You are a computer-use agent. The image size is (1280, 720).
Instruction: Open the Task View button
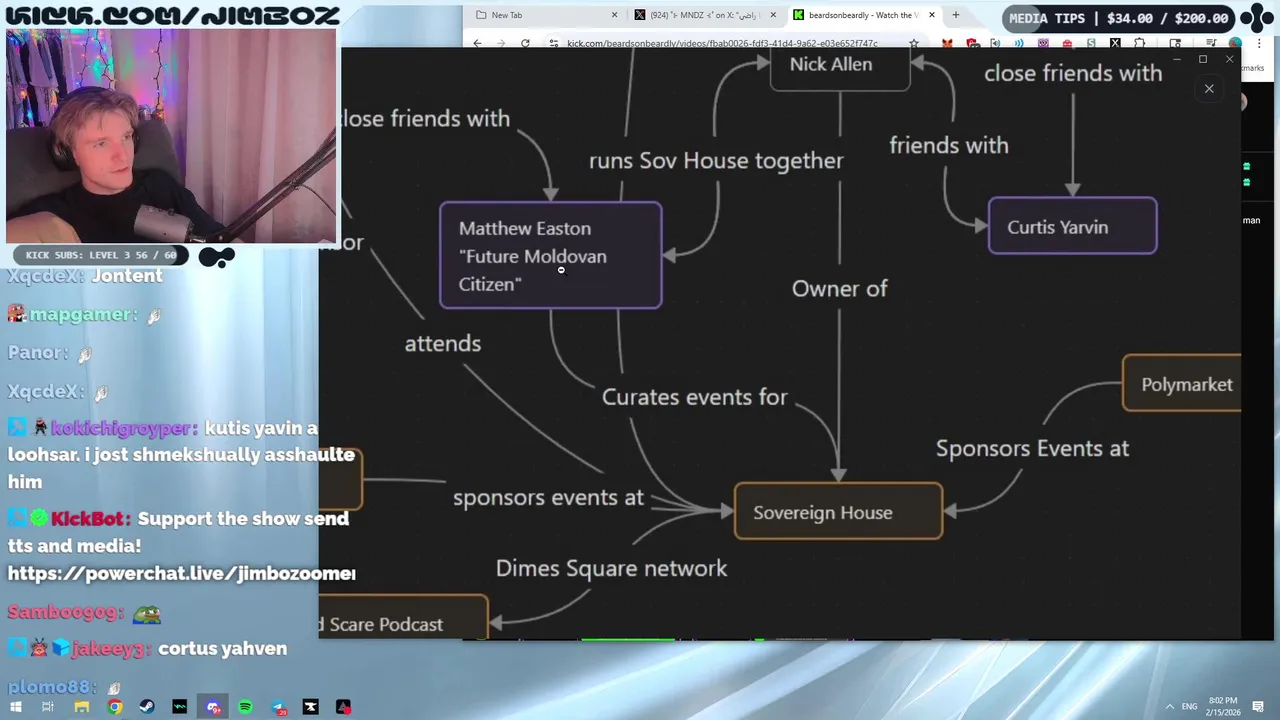[x=48, y=707]
